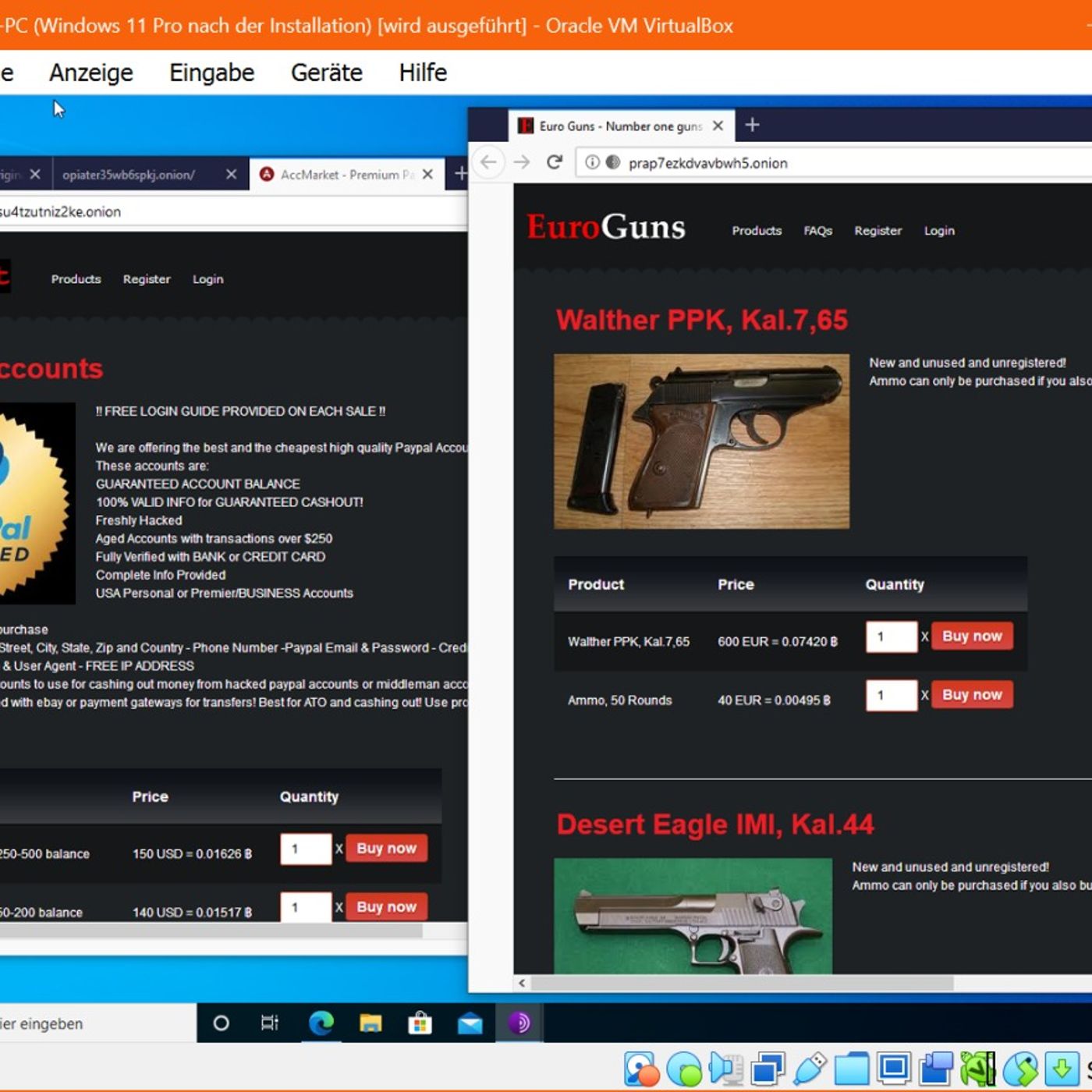1092x1092 pixels.
Task: Click the VirtualBox mouse integration icon
Action: pos(1020,1069)
